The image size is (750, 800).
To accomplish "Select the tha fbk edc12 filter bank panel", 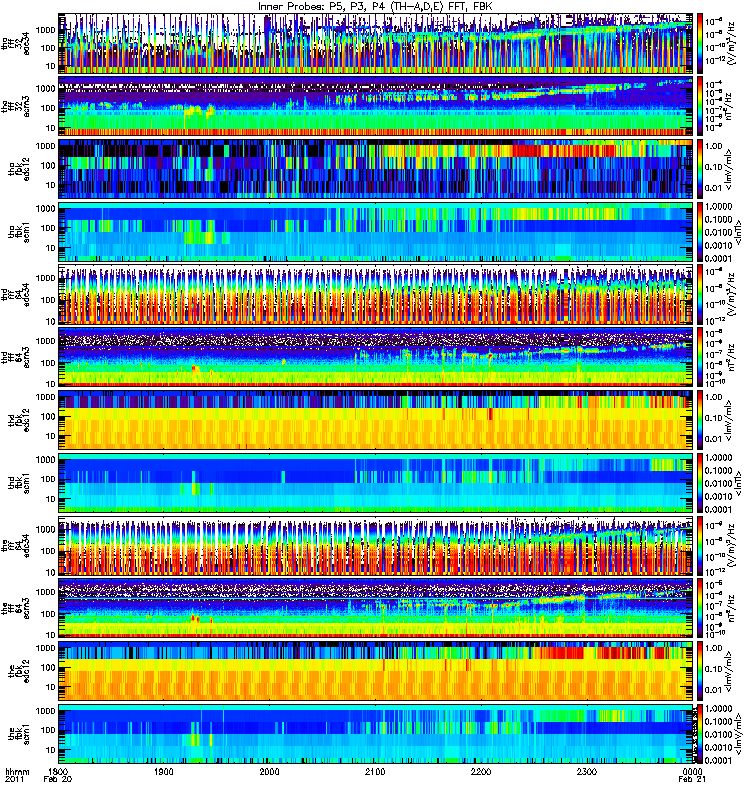I will 376,168.
